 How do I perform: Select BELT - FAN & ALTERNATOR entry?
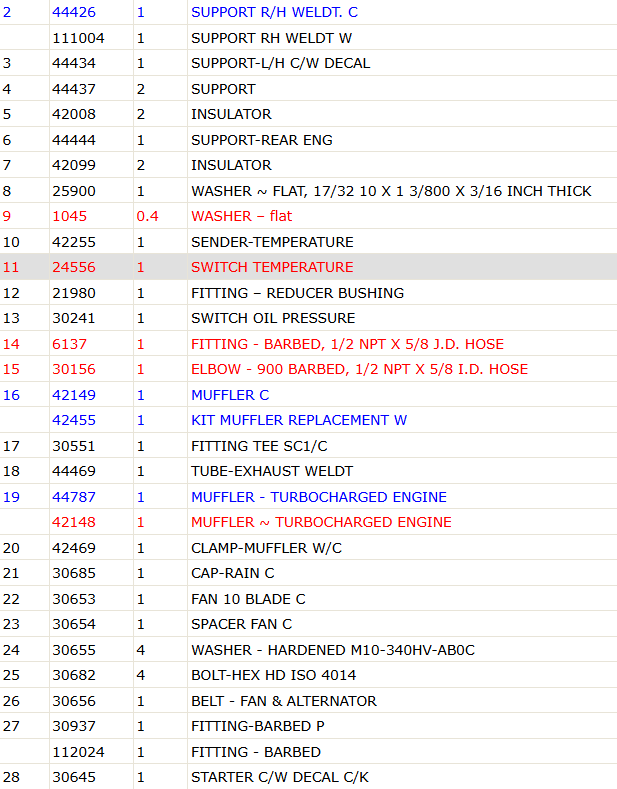(x=284, y=701)
